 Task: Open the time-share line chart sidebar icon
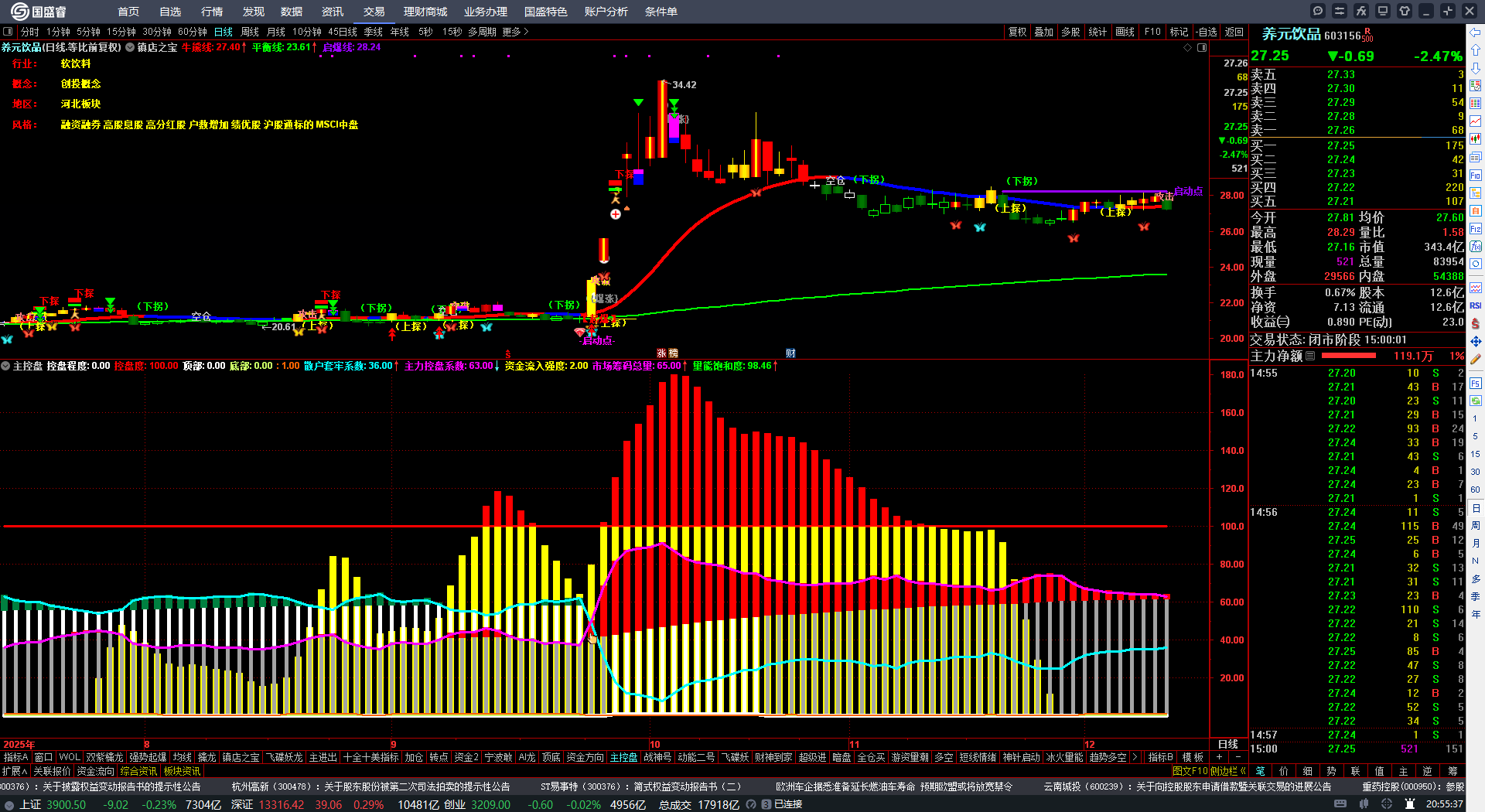(x=1476, y=121)
